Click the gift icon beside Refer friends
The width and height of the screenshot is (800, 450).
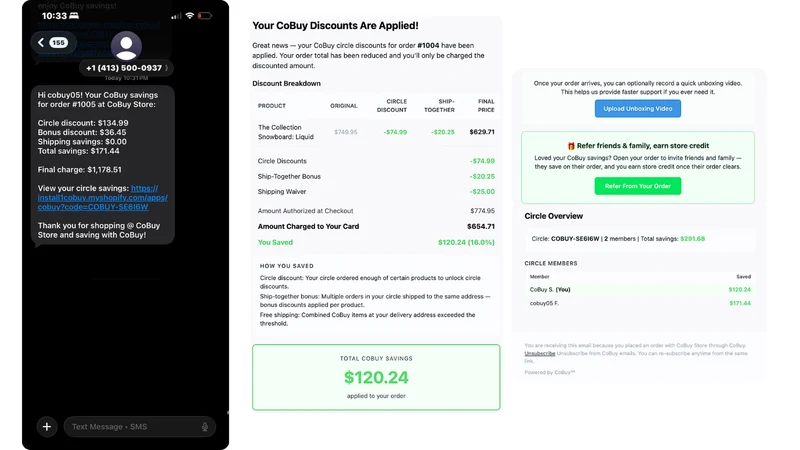tap(571, 146)
